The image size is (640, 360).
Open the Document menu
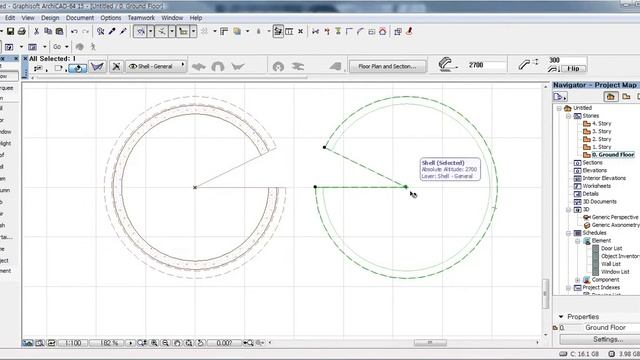point(80,18)
